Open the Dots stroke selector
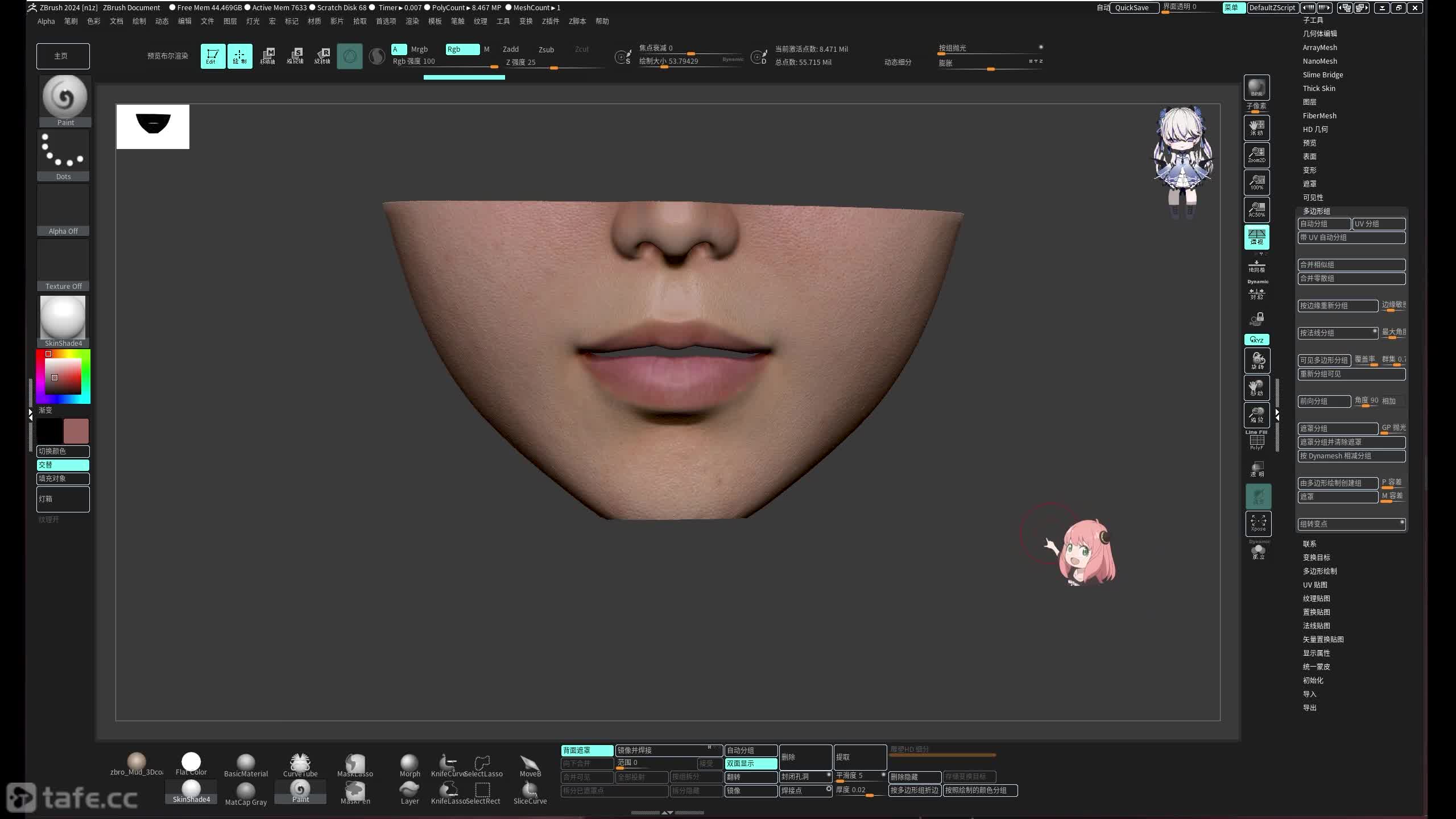Viewport: 1456px width, 819px height. pyautogui.click(x=63, y=155)
